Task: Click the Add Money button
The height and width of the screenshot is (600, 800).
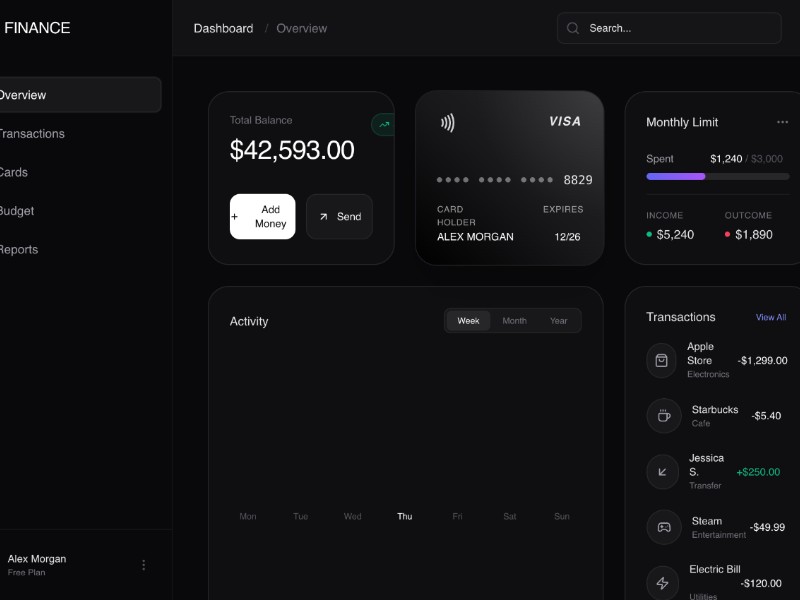Action: pos(262,217)
